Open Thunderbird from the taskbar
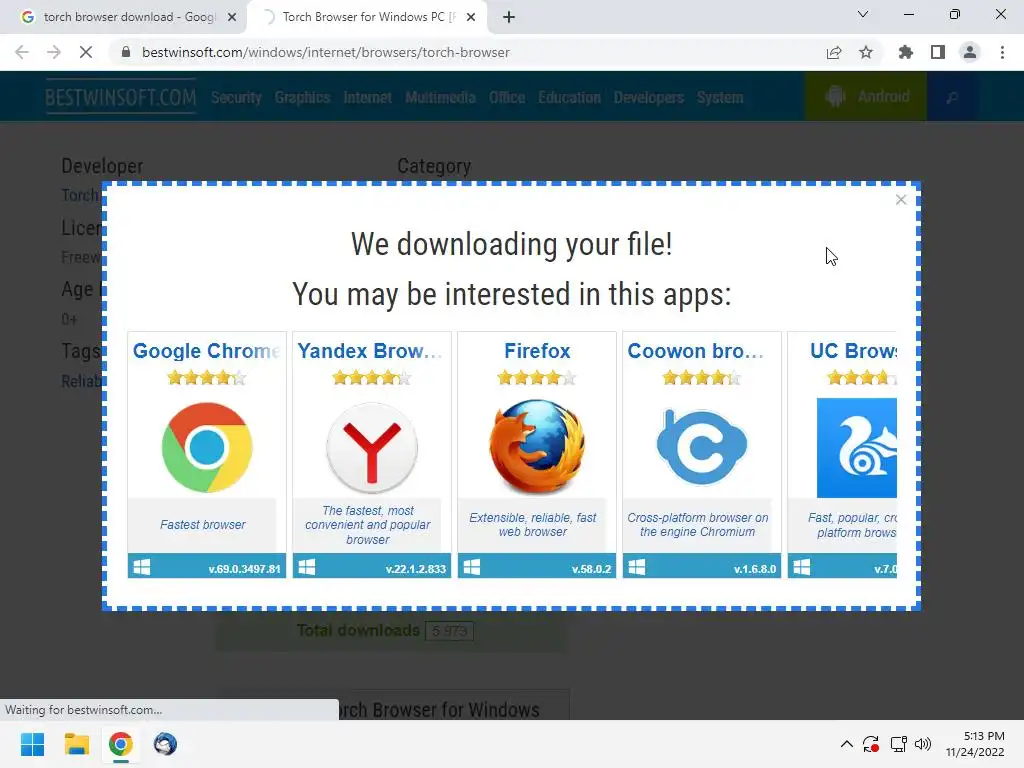 (165, 744)
